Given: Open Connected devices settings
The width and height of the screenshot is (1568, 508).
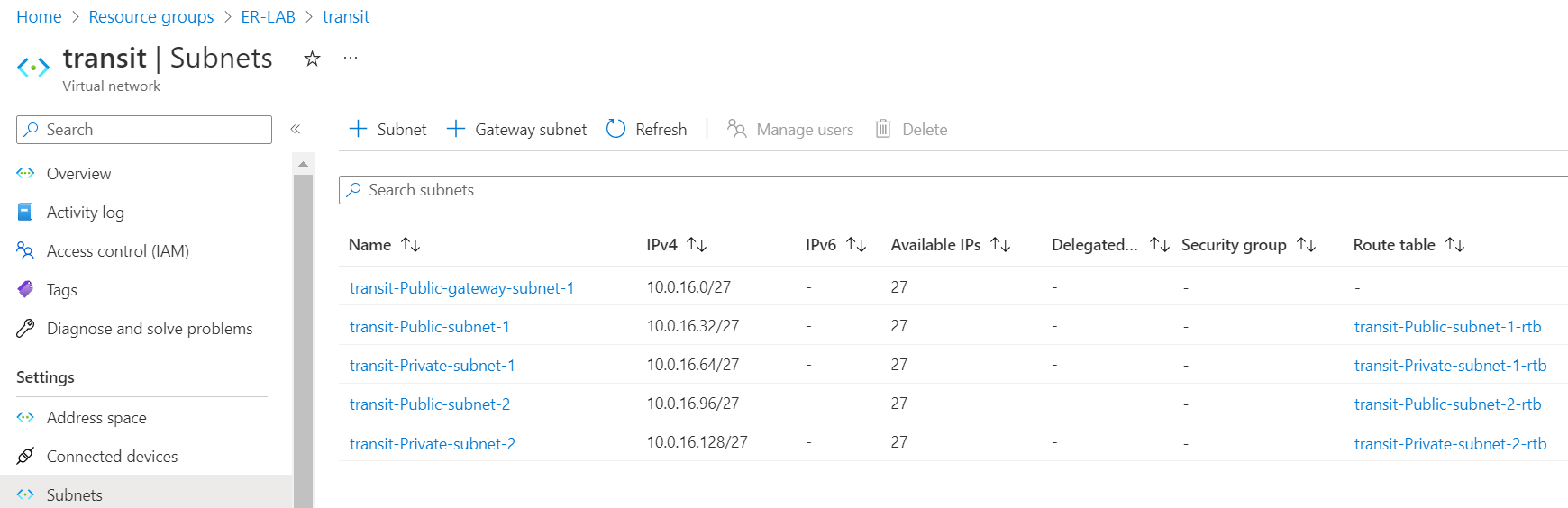Looking at the screenshot, I should point(112,457).
